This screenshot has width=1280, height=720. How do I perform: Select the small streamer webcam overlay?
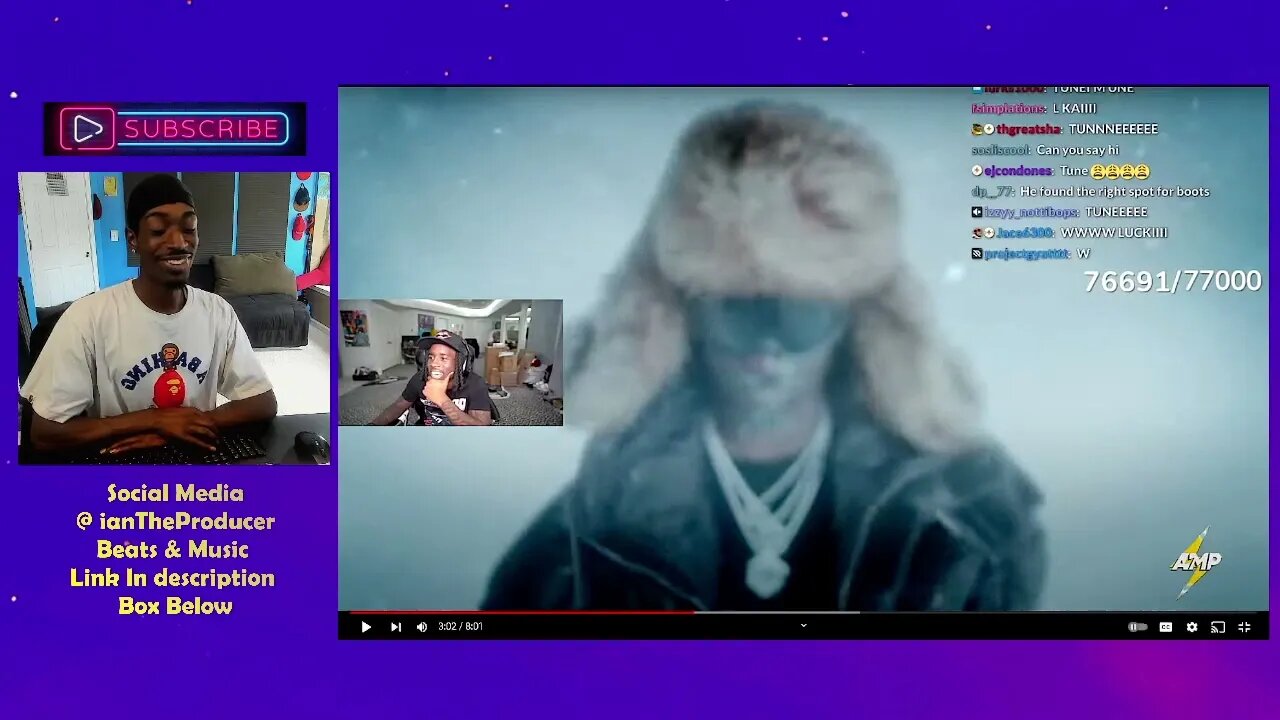(x=450, y=362)
